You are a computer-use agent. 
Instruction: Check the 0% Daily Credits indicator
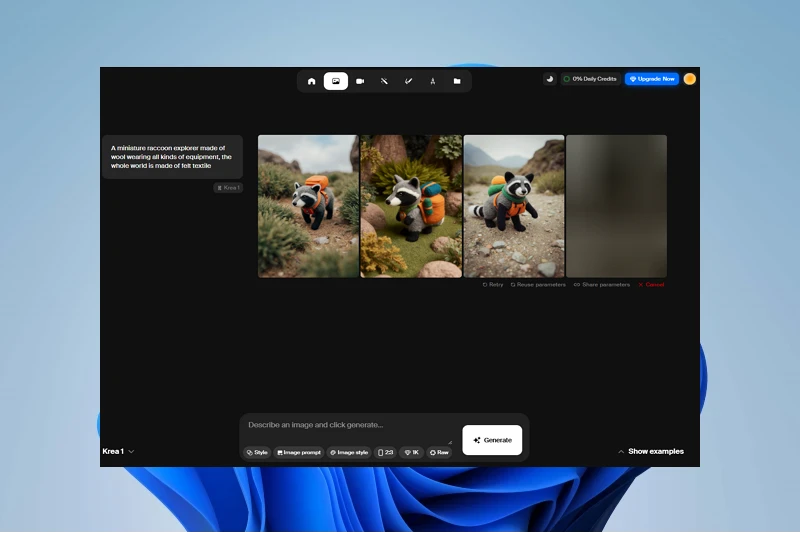coord(590,79)
